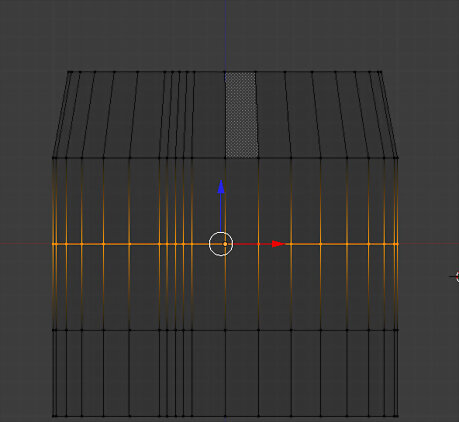Select the bottom-left corner vertex of the mesh

53,416
